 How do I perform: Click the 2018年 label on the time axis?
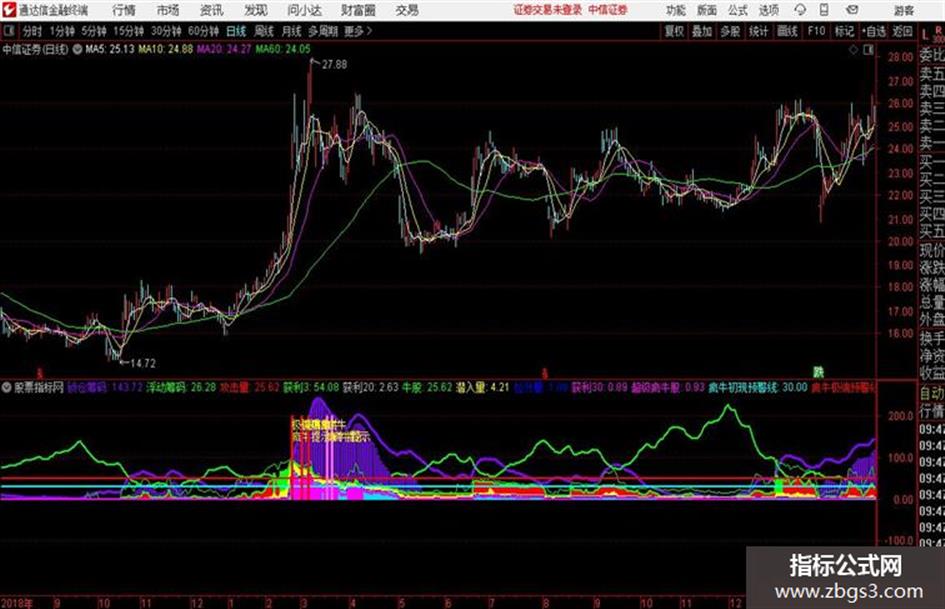click(x=17, y=602)
